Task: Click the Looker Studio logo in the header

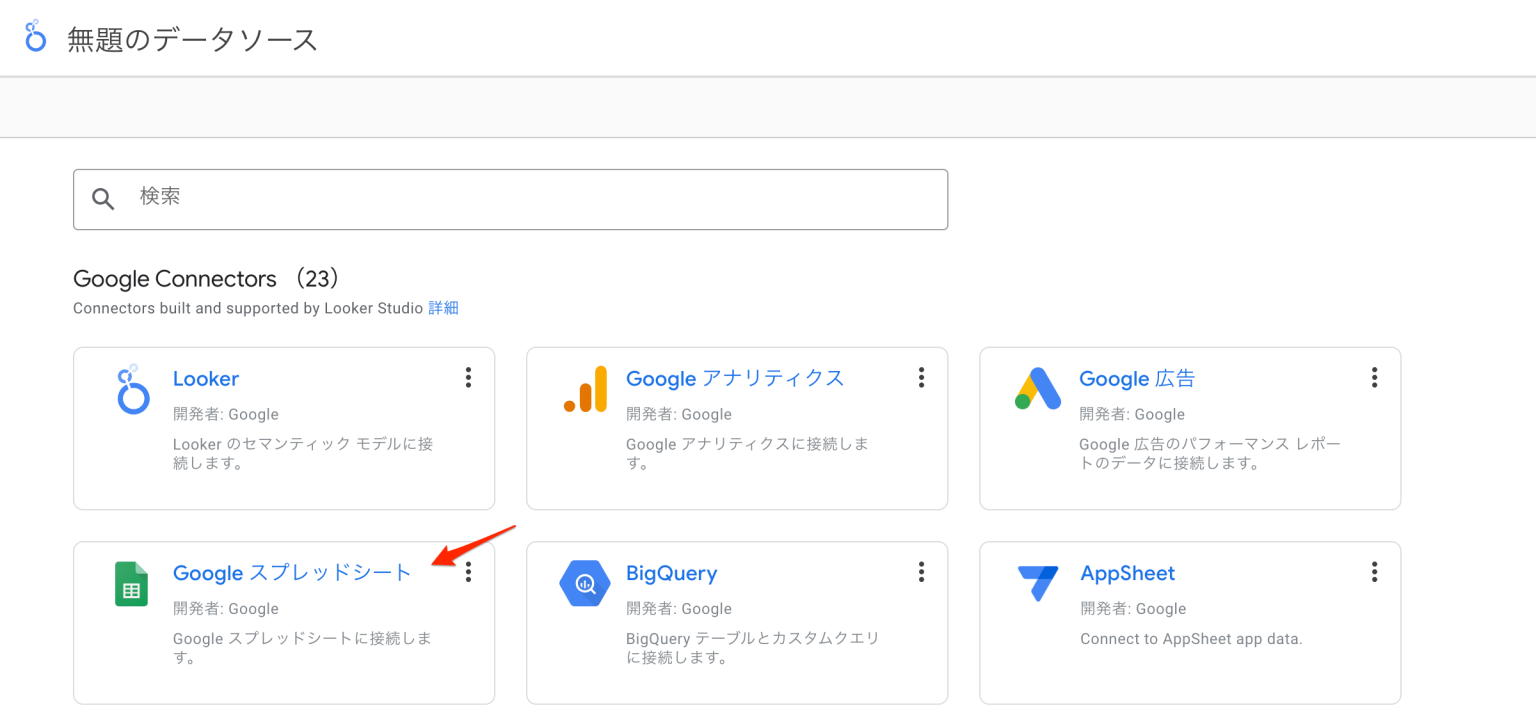Action: coord(35,37)
